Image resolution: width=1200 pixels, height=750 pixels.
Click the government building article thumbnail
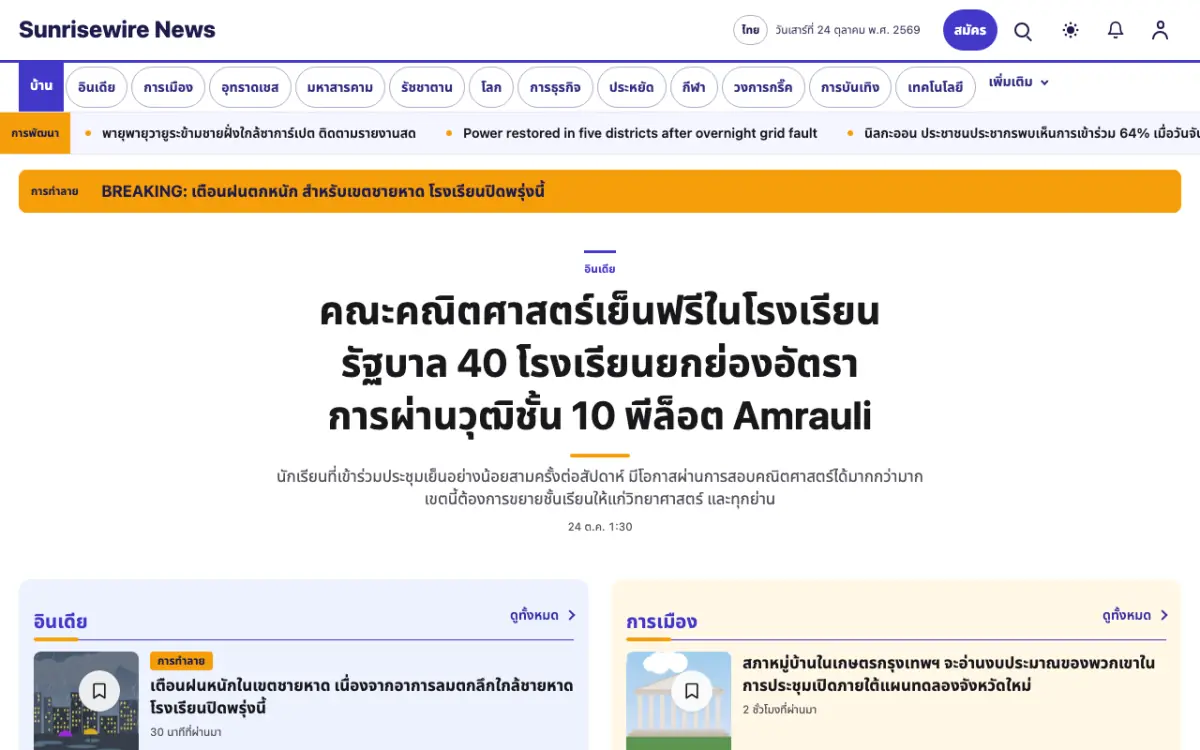(x=679, y=701)
